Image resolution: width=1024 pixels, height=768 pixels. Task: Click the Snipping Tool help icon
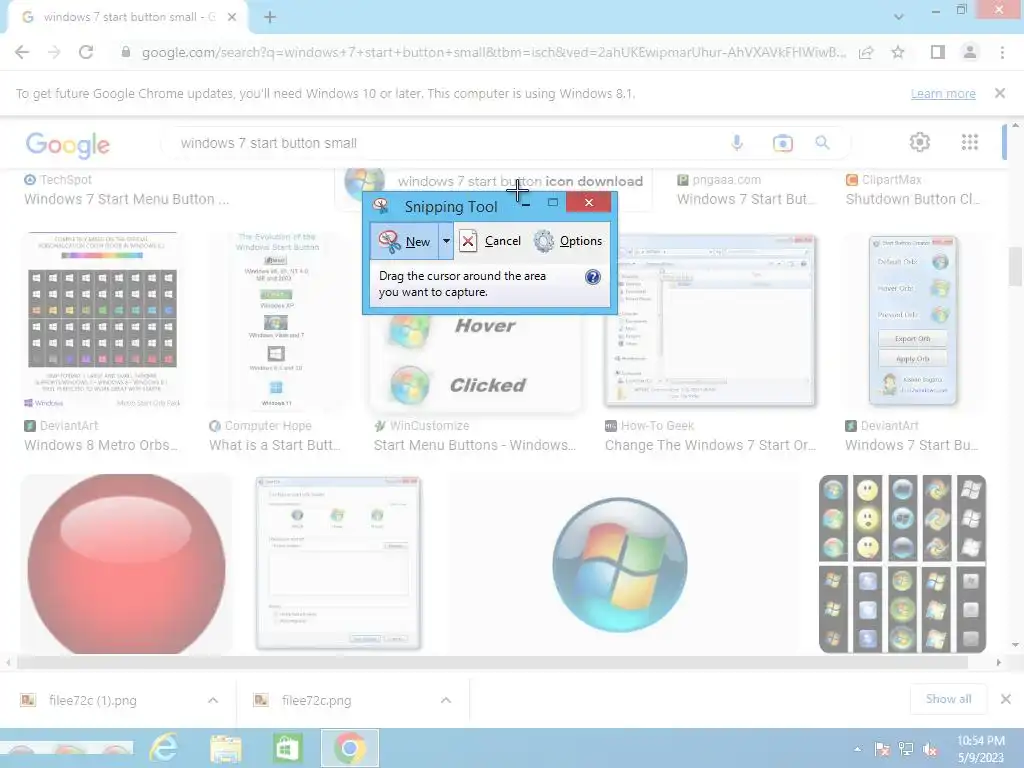click(x=592, y=277)
